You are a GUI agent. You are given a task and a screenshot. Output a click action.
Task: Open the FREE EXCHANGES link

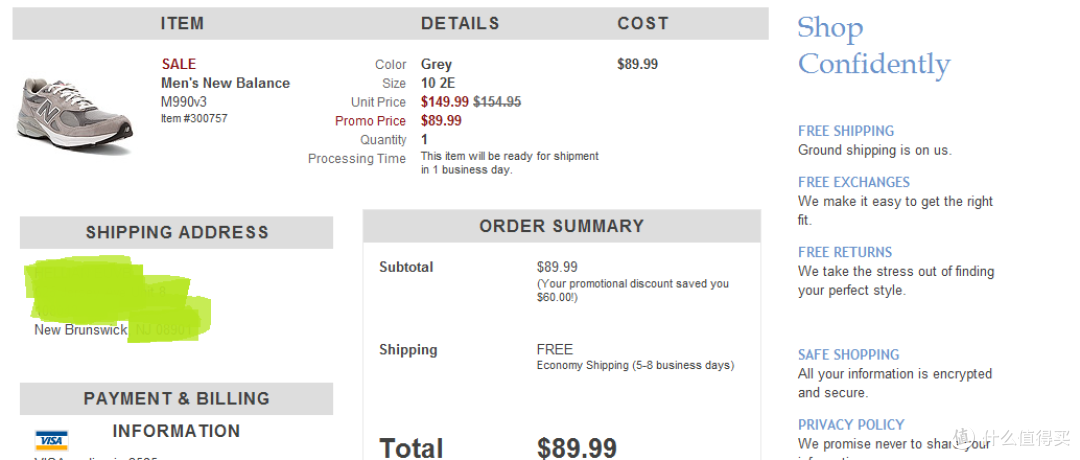click(x=854, y=182)
